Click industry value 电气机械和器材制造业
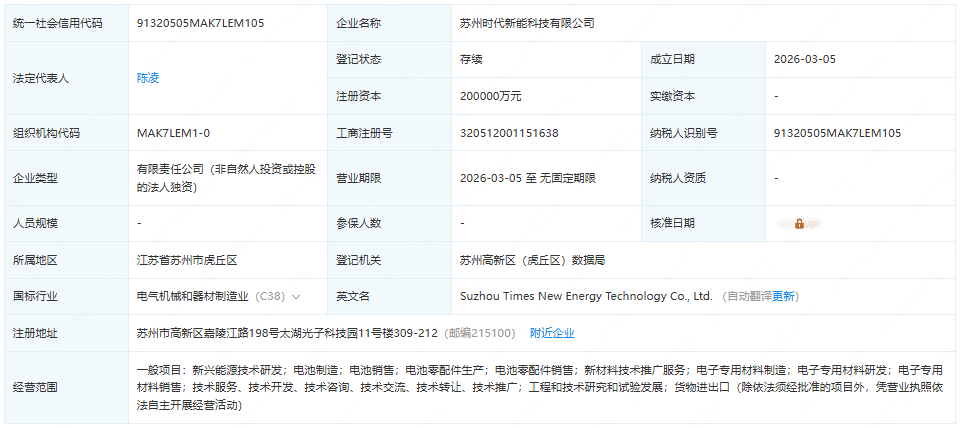 [x=193, y=296]
